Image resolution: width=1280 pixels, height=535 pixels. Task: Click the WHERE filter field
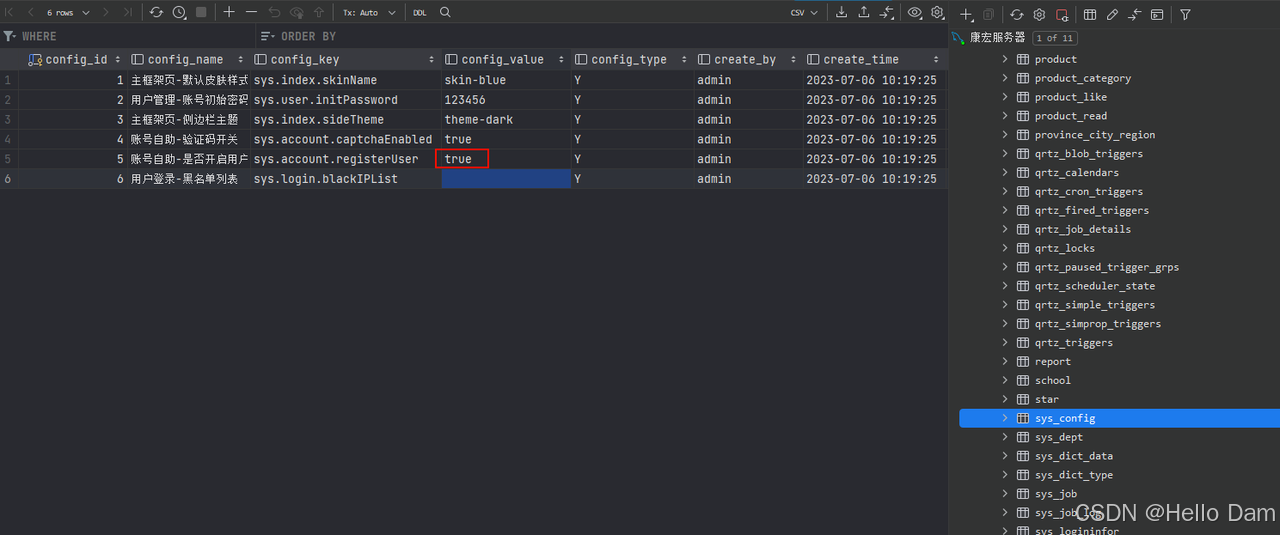pyautogui.click(x=128, y=36)
